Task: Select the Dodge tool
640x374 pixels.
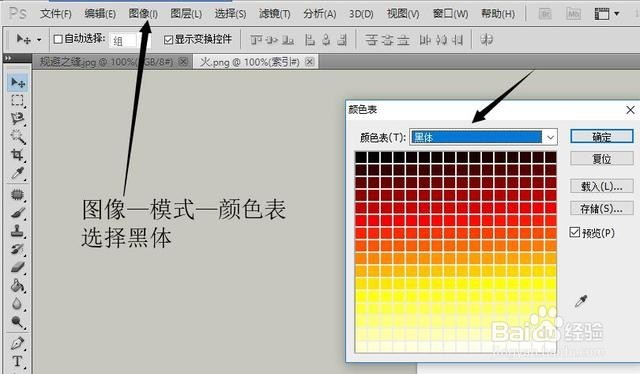Action: click(17, 322)
